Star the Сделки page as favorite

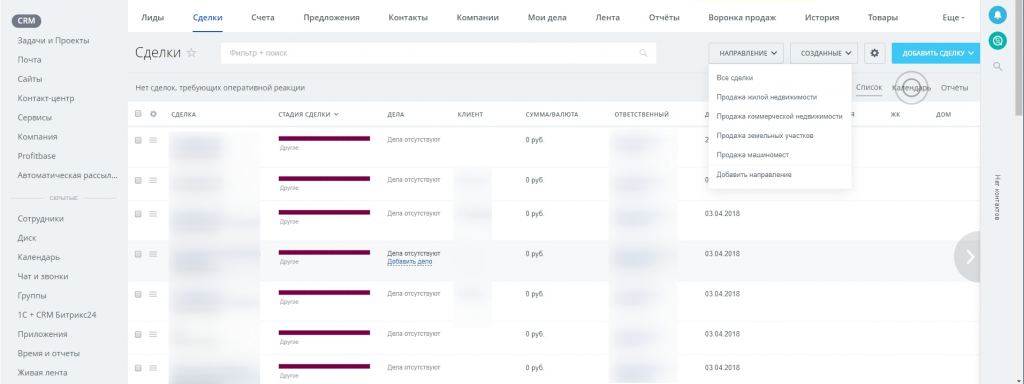191,53
